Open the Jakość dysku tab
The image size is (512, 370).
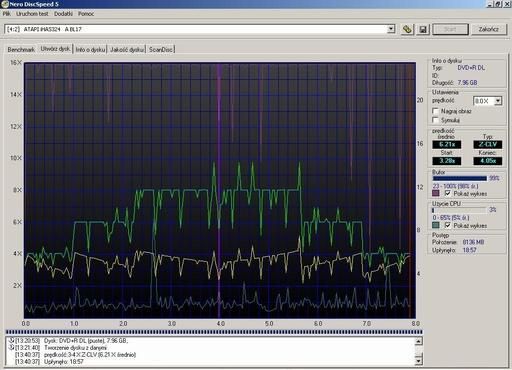pyautogui.click(x=127, y=49)
